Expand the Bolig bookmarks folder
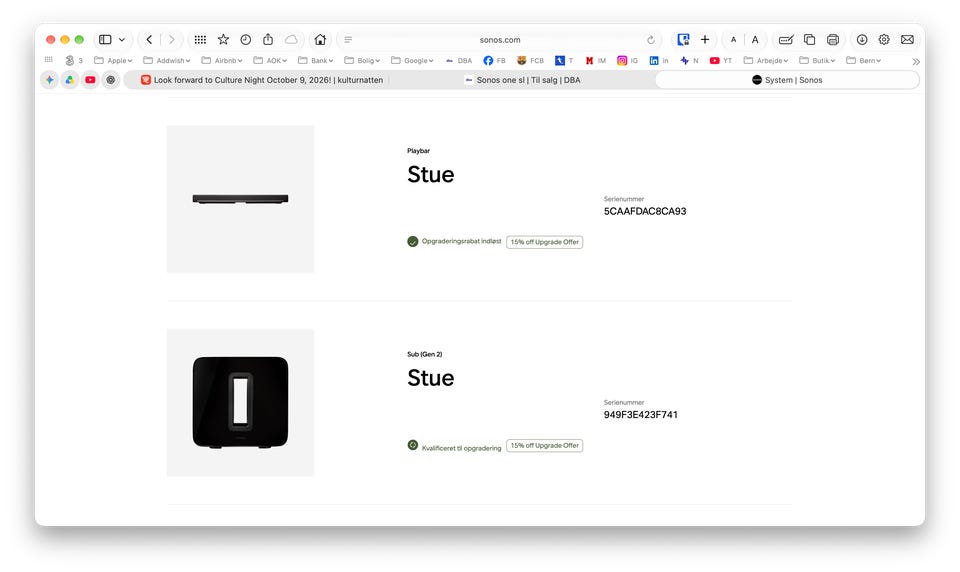The image size is (960, 572). 362,61
